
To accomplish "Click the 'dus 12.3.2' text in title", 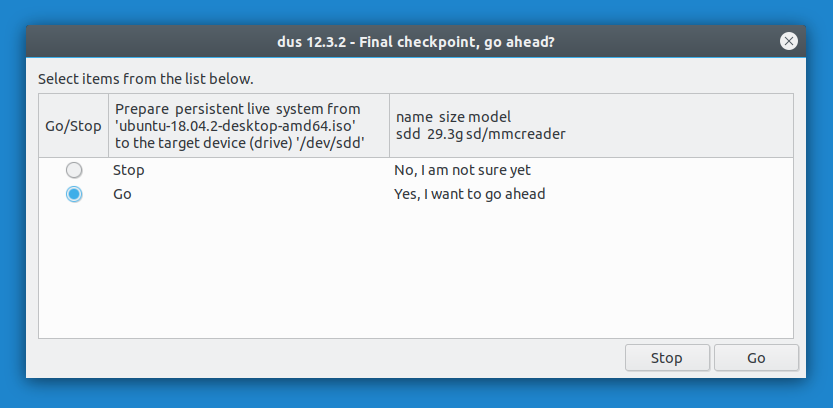I will tap(313, 41).
